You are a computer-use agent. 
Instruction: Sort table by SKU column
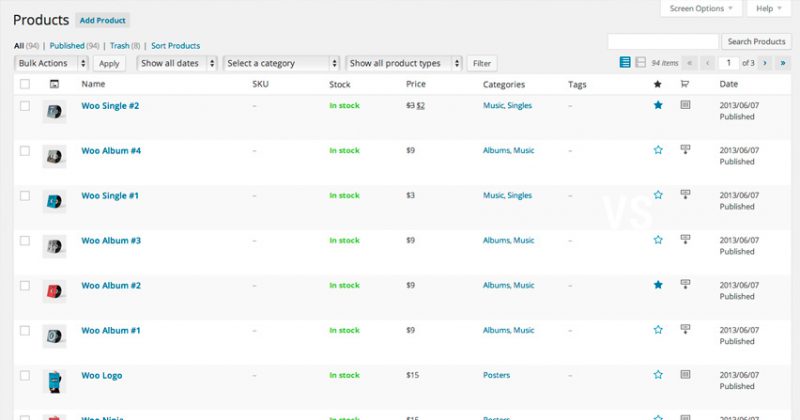[x=260, y=84]
